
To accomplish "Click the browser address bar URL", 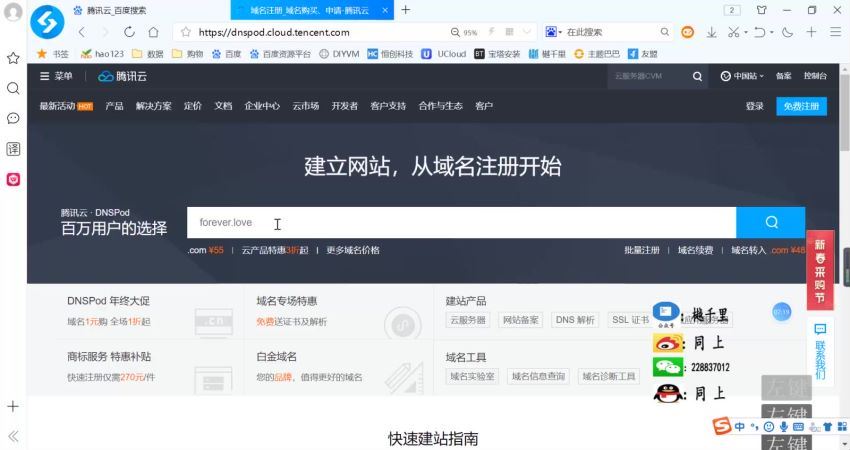I will click(x=274, y=33).
